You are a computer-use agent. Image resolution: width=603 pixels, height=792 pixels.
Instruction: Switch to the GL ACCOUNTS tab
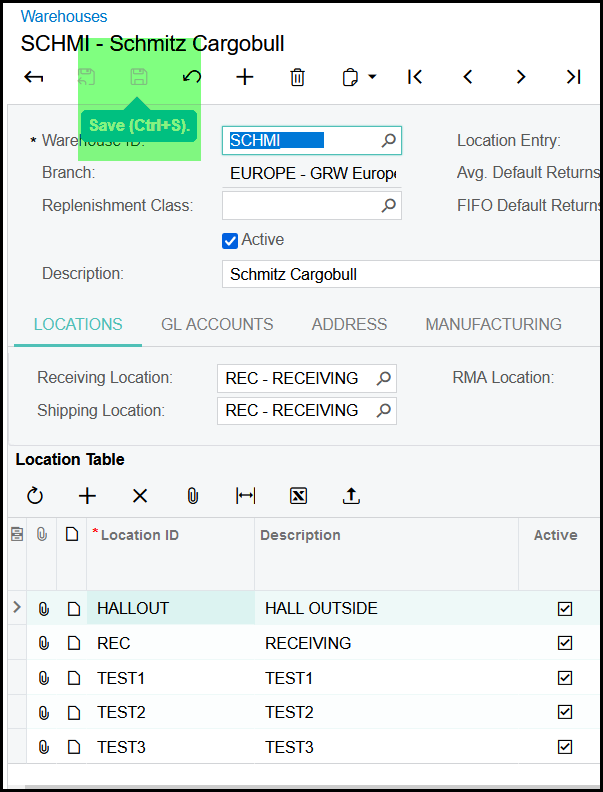[217, 324]
